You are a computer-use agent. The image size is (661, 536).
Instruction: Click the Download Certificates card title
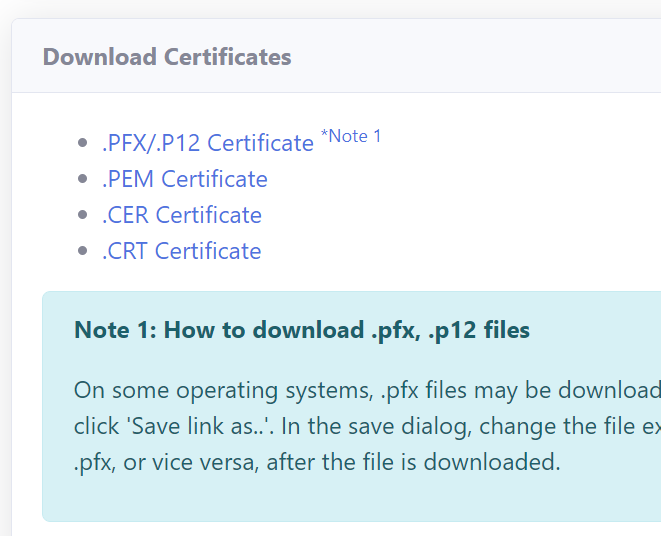[167, 57]
